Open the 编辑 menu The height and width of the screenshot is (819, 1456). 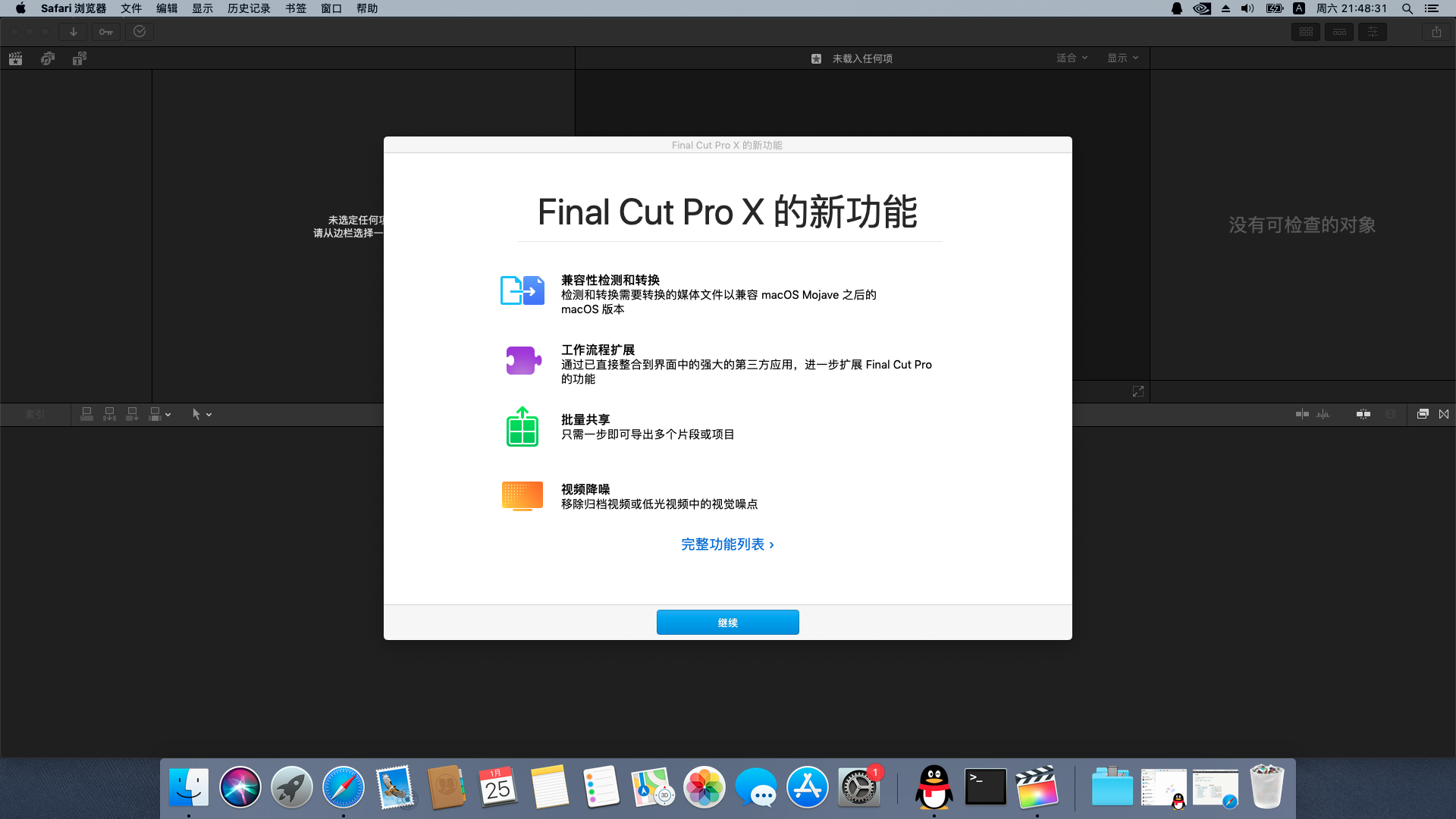pyautogui.click(x=167, y=8)
